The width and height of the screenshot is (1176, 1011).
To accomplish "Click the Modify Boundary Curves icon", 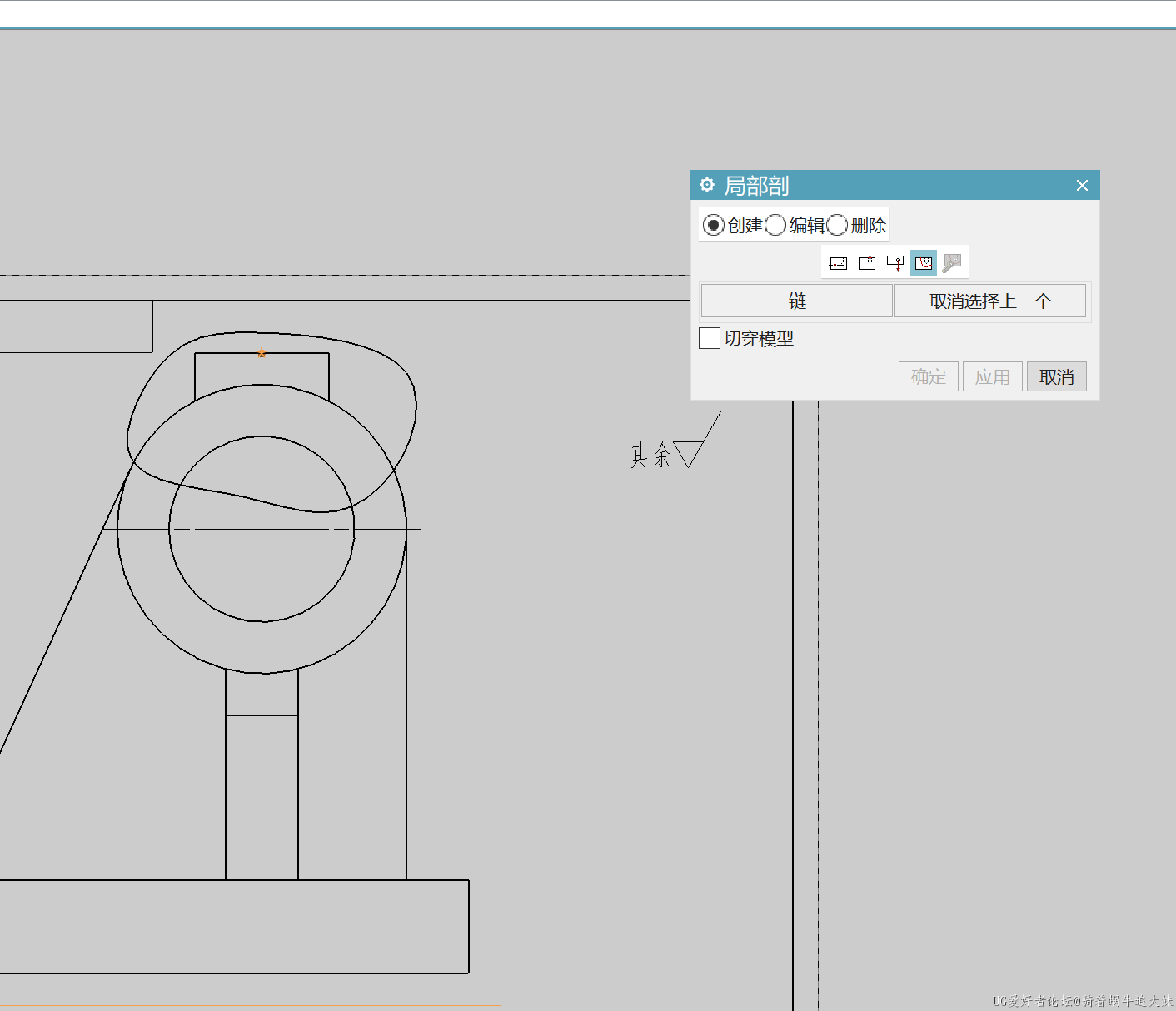I will 952,263.
